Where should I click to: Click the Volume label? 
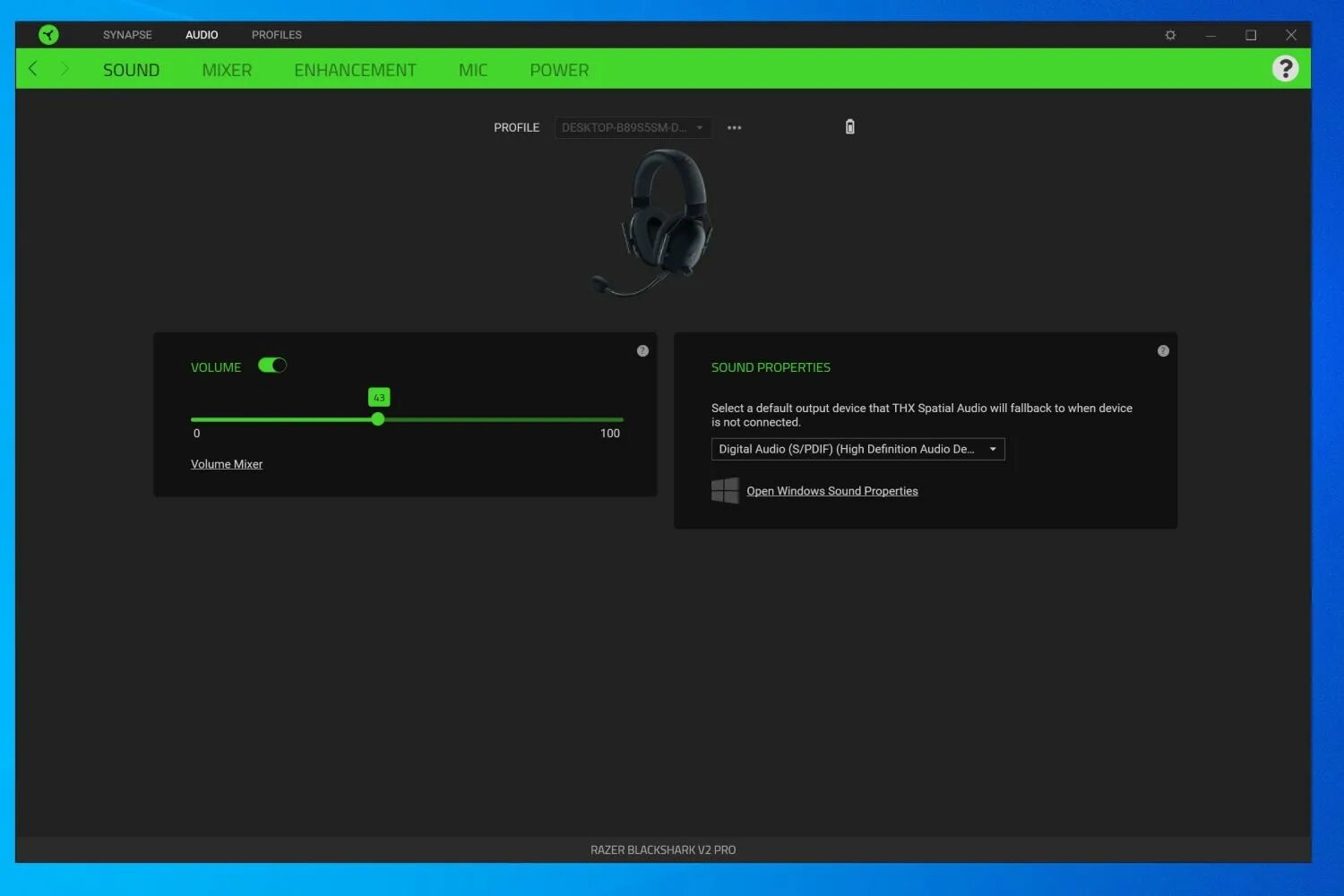point(216,367)
